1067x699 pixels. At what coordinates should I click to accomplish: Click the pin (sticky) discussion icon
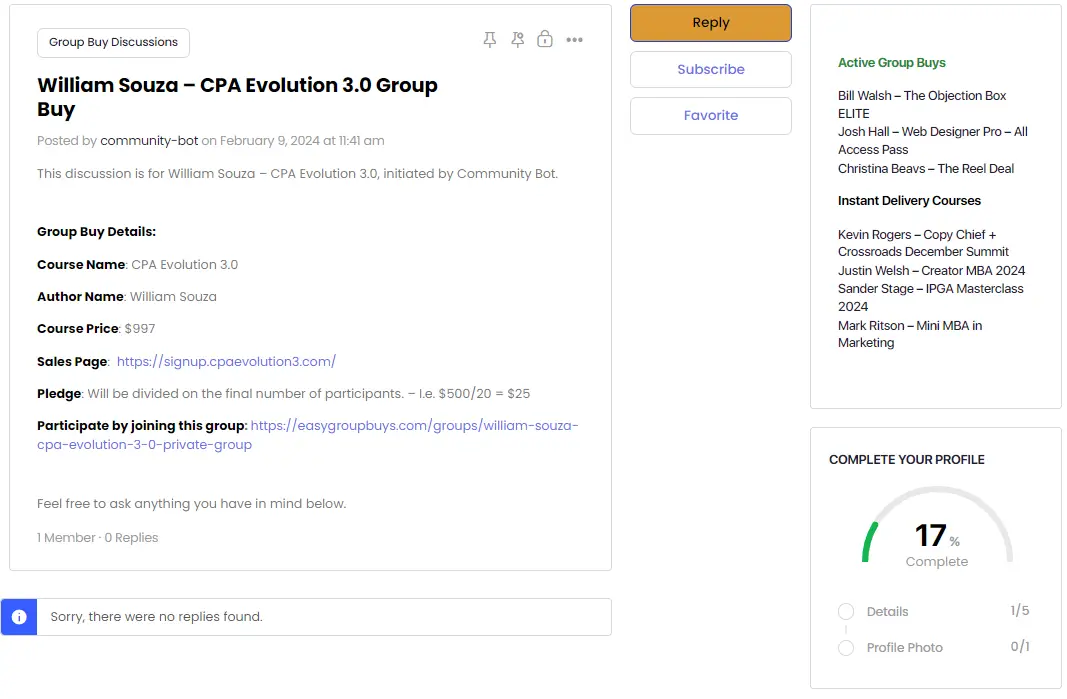(x=489, y=40)
